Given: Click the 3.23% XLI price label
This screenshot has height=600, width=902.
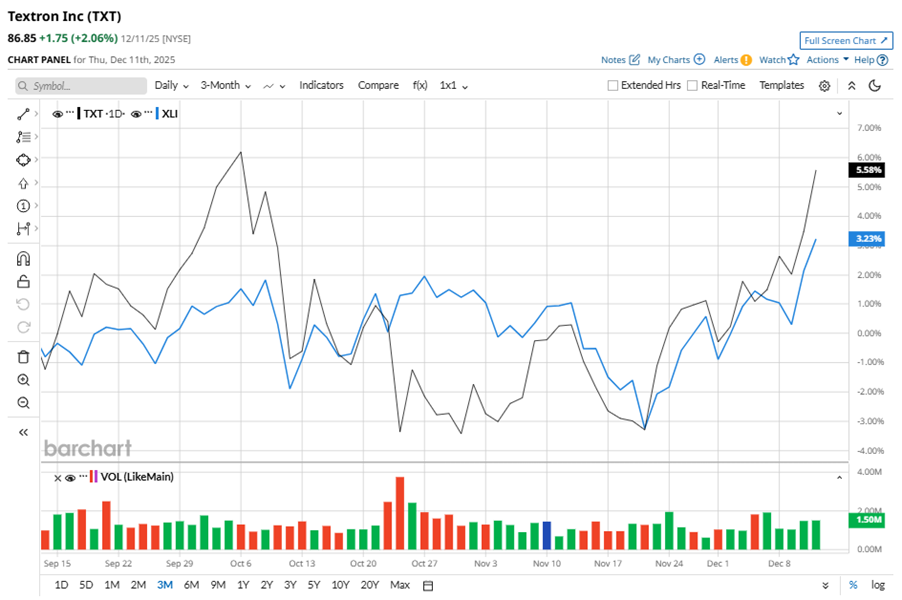Looking at the screenshot, I should click(x=867, y=239).
